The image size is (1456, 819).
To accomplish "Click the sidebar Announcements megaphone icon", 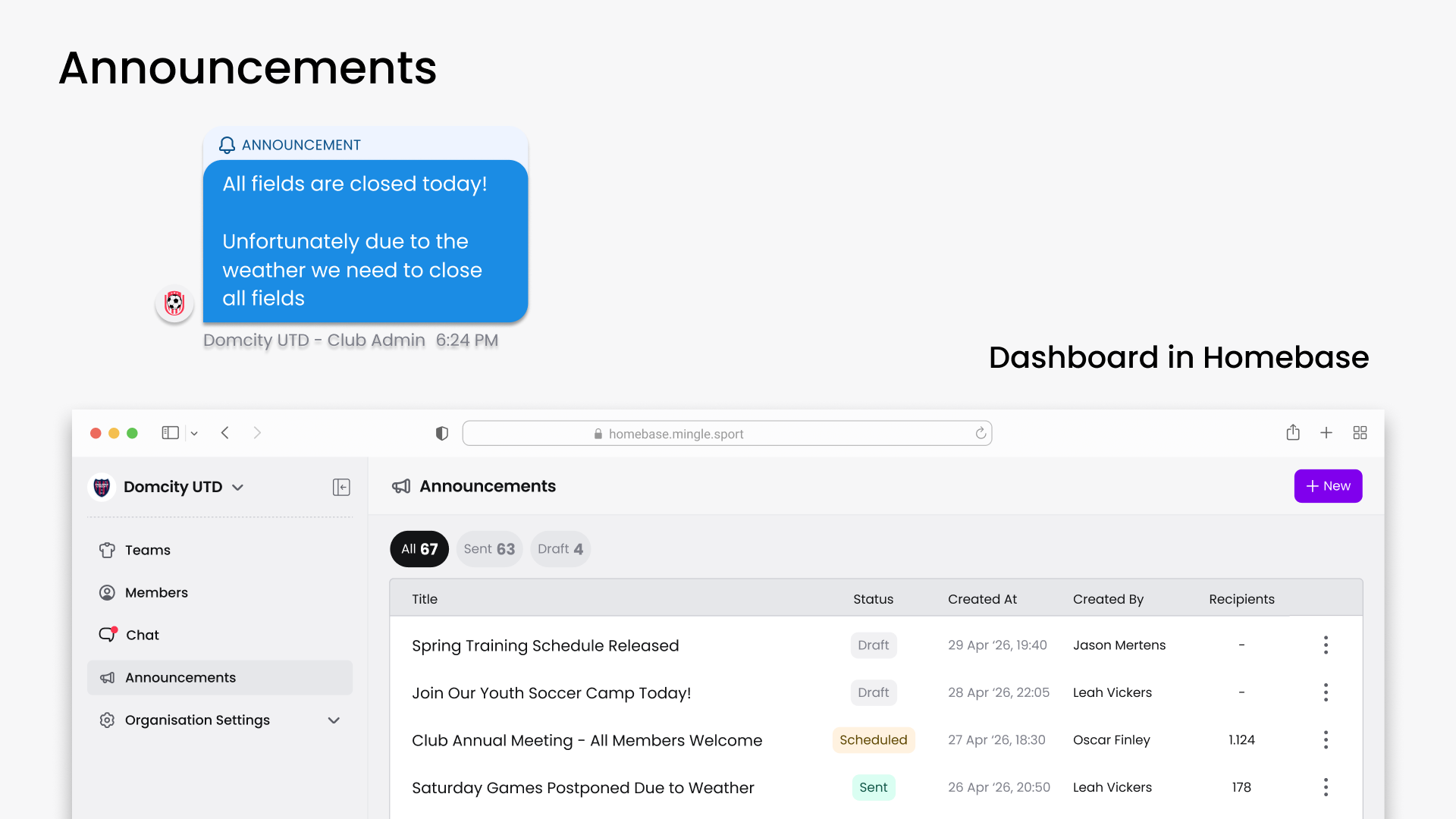I will 107,677.
